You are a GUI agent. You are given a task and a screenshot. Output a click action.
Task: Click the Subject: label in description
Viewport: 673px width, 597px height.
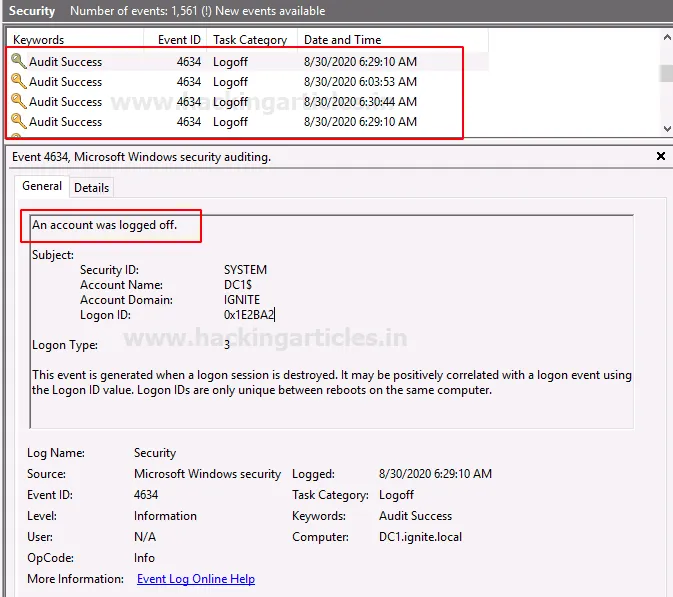click(53, 255)
